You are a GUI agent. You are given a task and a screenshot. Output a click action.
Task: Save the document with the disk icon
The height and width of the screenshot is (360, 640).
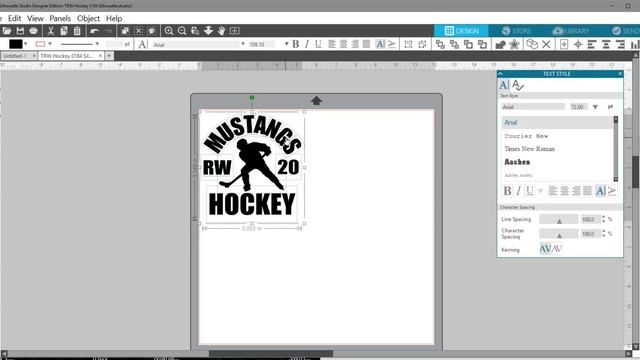[20, 31]
